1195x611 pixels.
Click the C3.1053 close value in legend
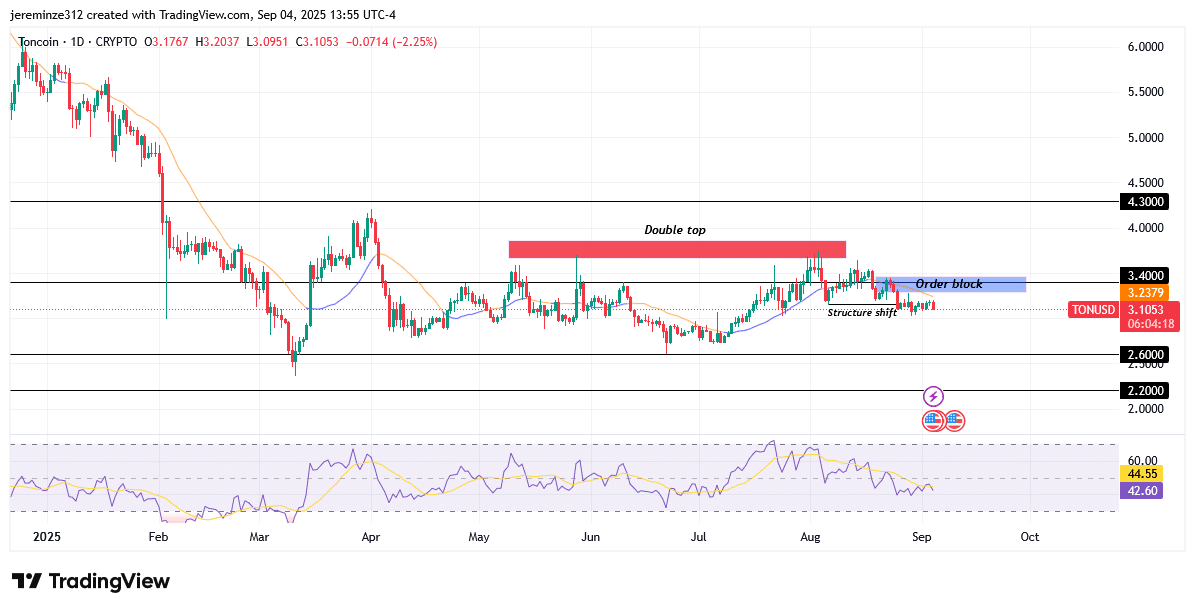(x=317, y=43)
